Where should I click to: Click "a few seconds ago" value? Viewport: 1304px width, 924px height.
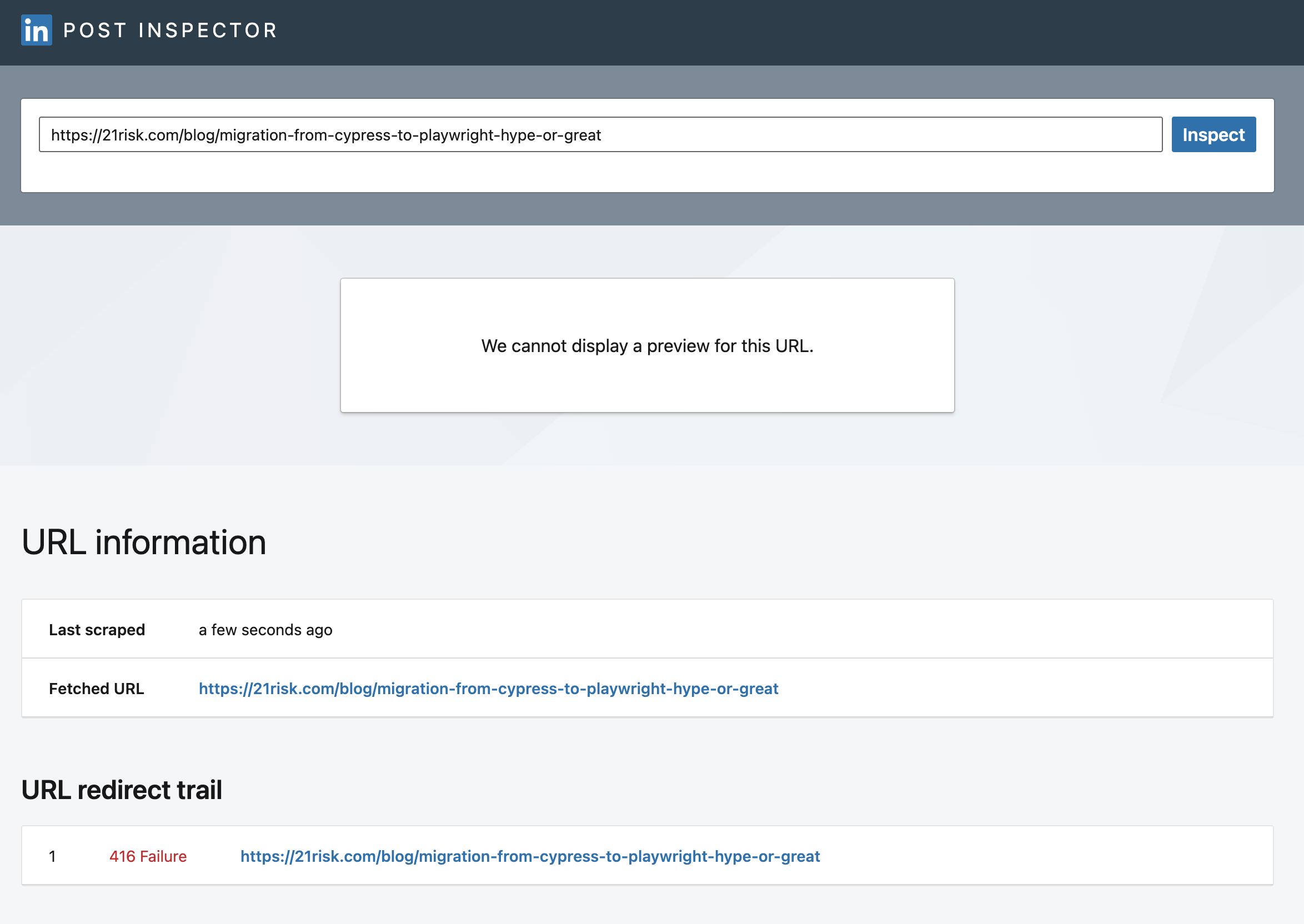tap(265, 630)
